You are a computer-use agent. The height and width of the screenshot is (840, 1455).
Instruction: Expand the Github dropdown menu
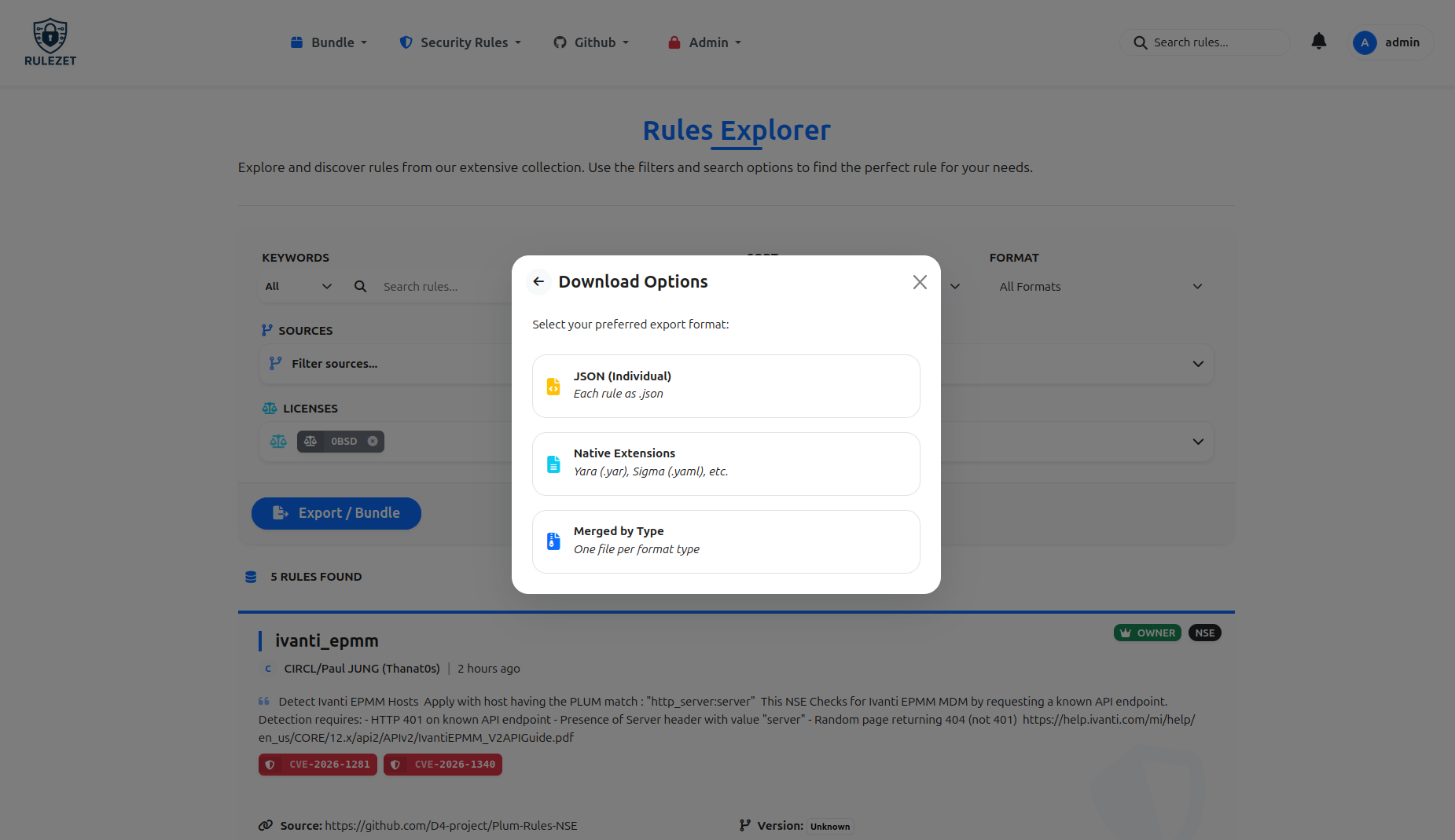591,42
